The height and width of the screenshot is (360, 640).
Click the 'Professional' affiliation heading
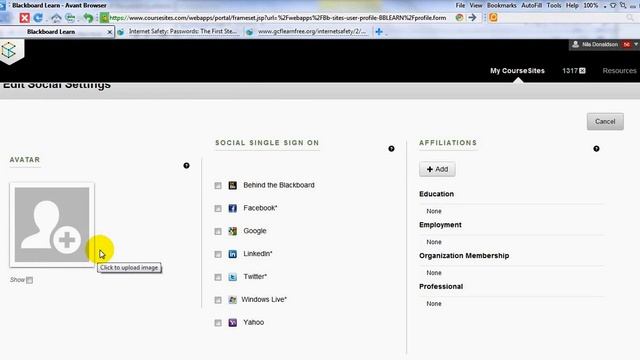tap(441, 287)
